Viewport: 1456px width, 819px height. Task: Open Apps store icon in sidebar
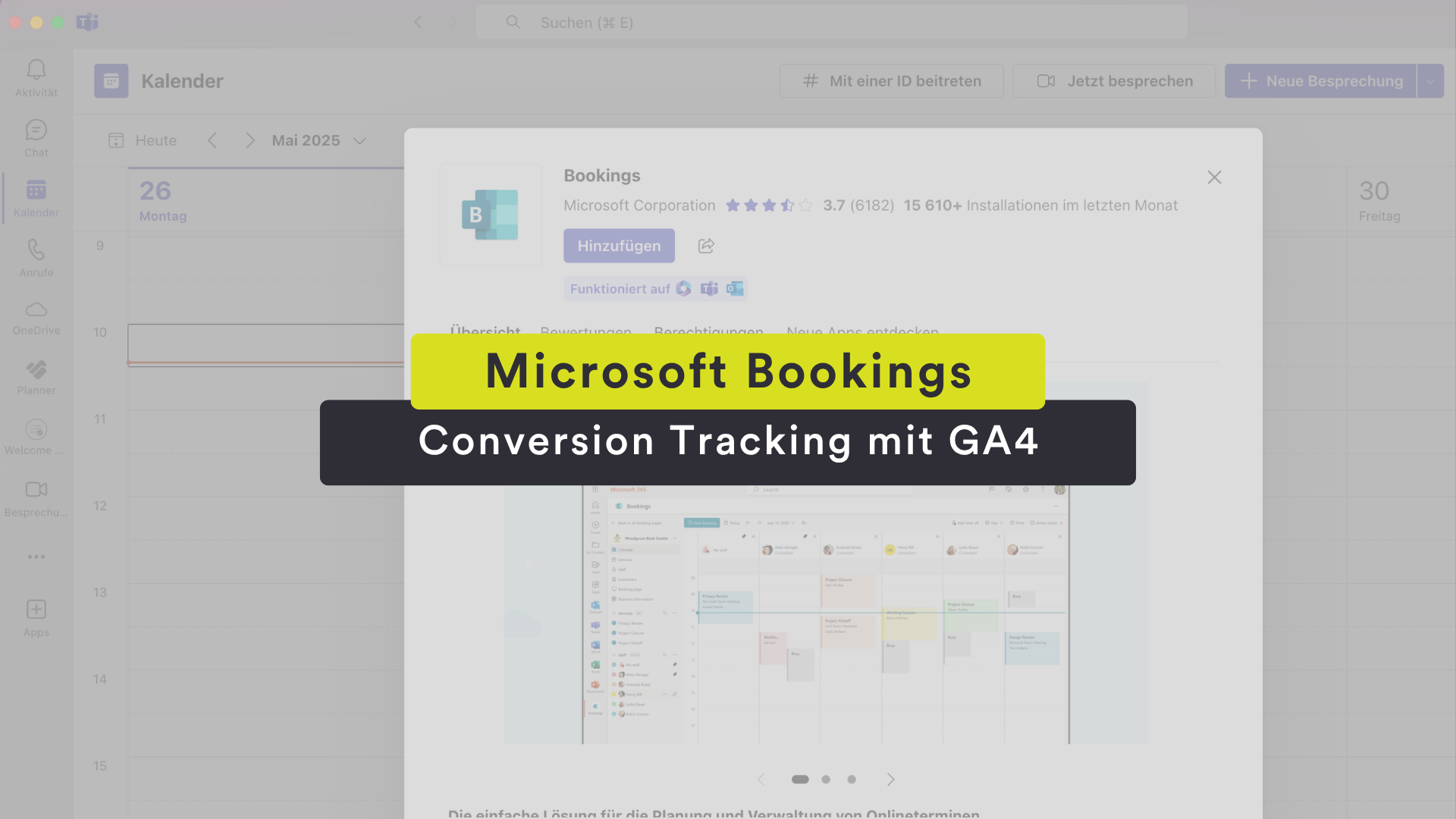pyautogui.click(x=36, y=618)
